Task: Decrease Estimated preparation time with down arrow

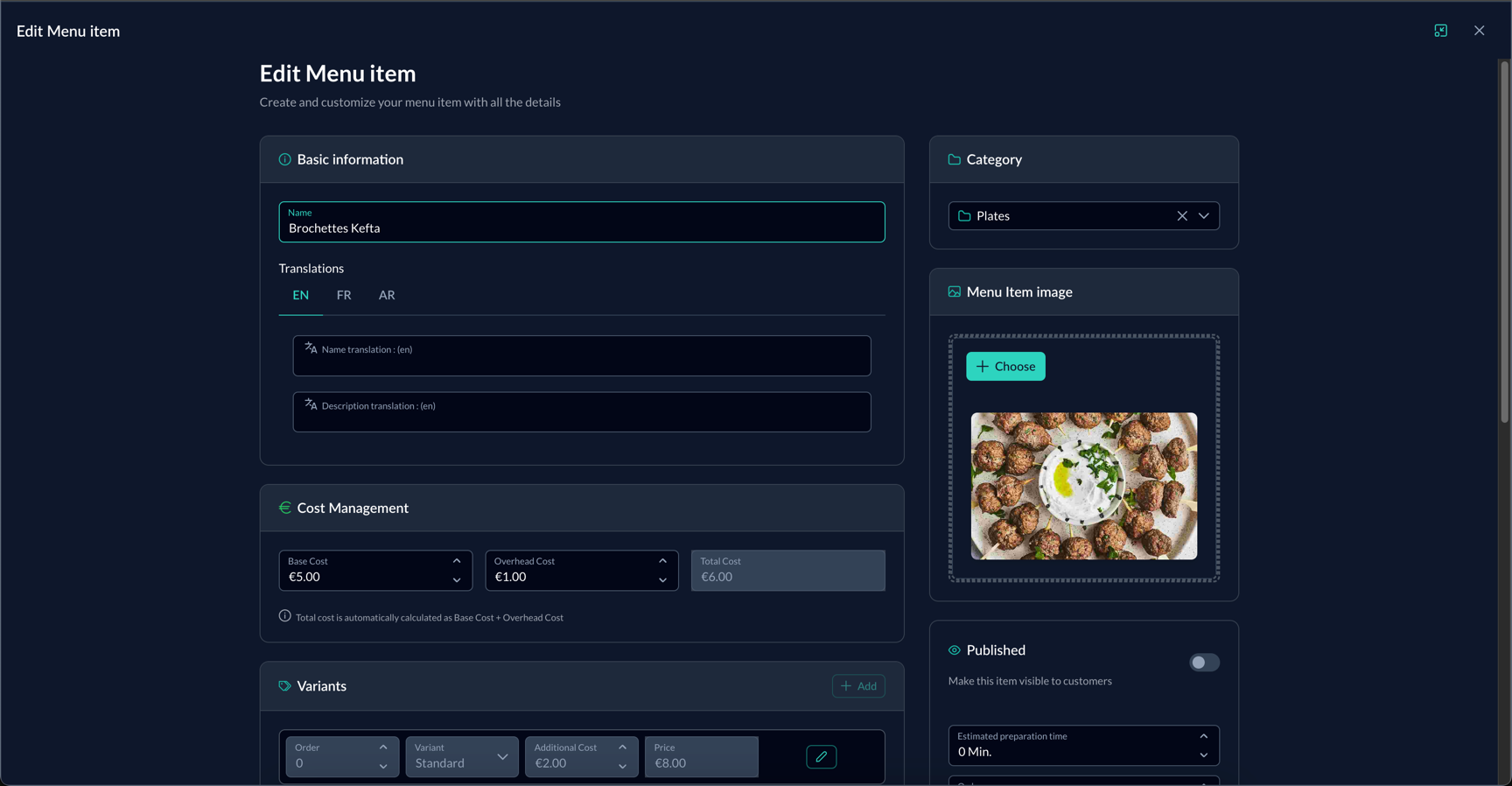Action: 1203,755
